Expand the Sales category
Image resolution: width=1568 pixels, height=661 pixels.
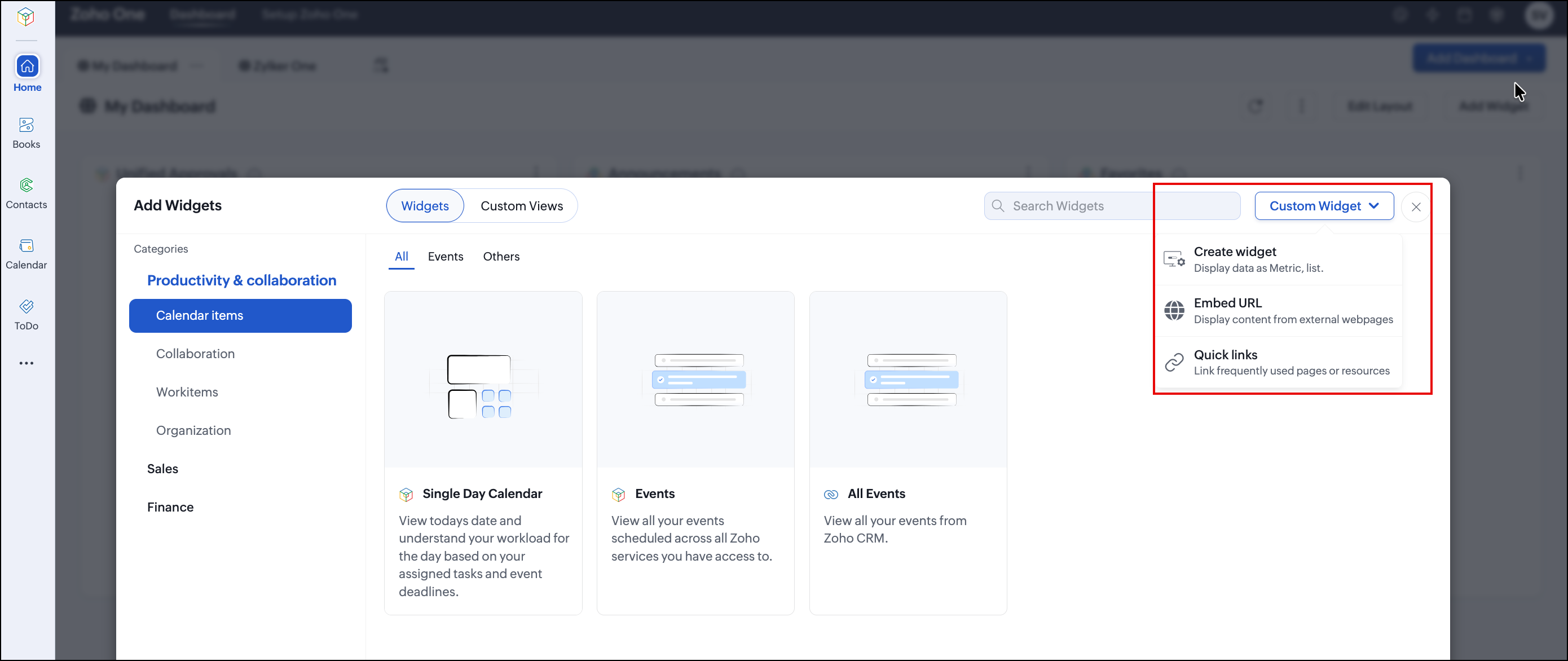[162, 469]
